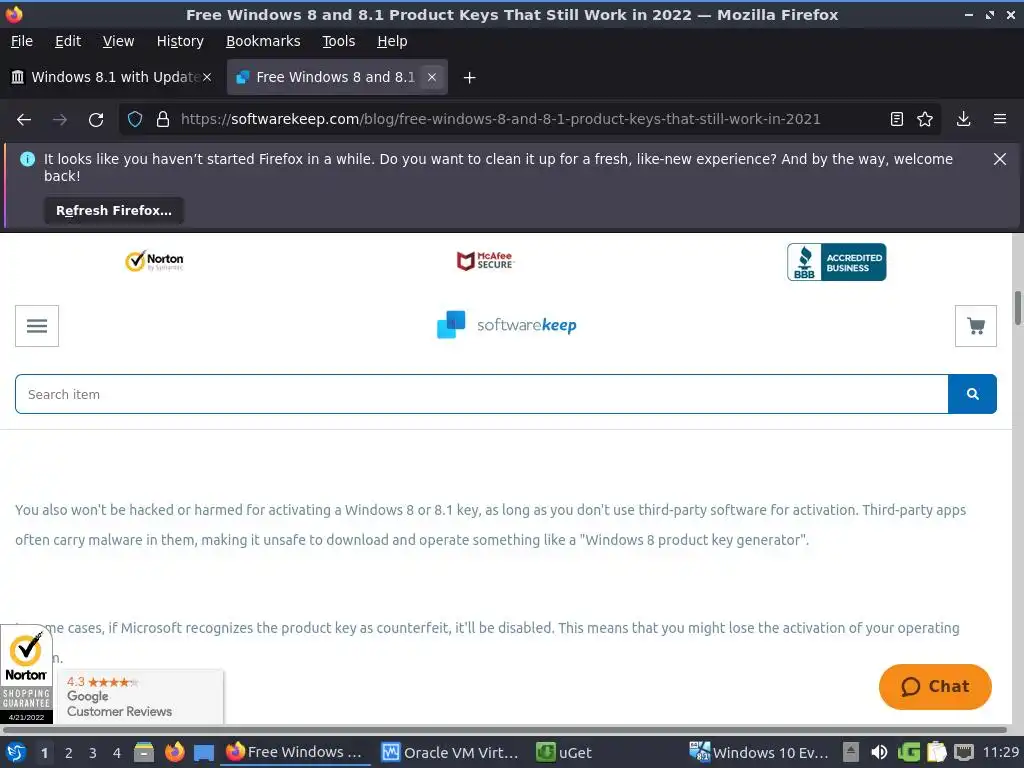Image resolution: width=1024 pixels, height=768 pixels.
Task: Click the show desktop panel icon
Action: (x=204, y=752)
